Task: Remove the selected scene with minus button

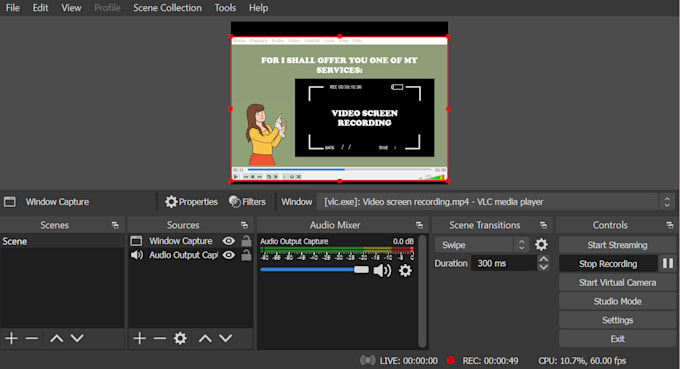Action: [32, 338]
